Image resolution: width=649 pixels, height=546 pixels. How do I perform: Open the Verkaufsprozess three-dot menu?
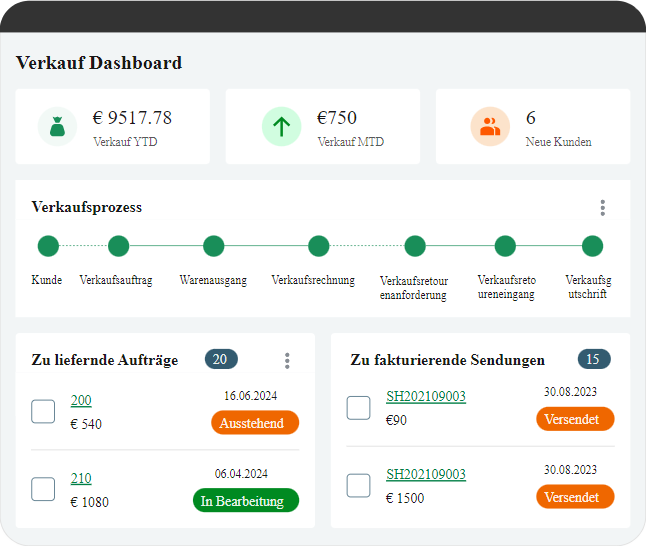603,208
